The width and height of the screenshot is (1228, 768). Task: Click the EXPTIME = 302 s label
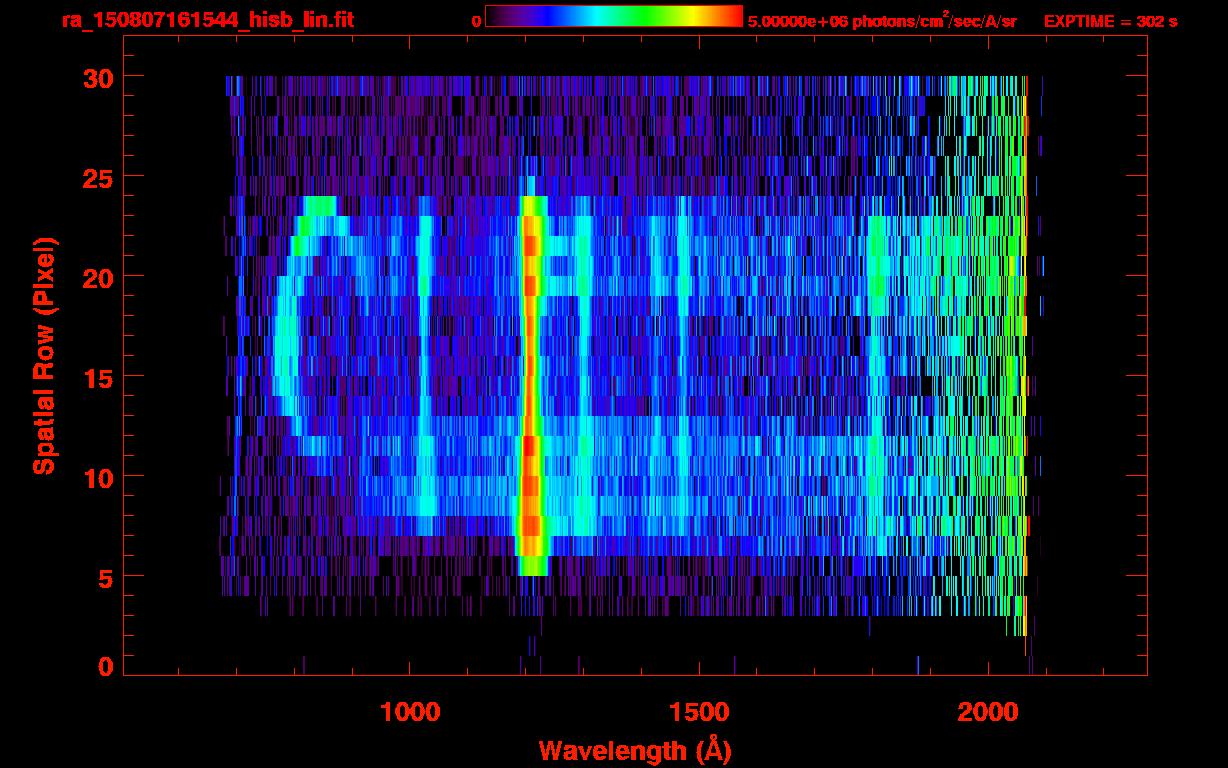1110,20
